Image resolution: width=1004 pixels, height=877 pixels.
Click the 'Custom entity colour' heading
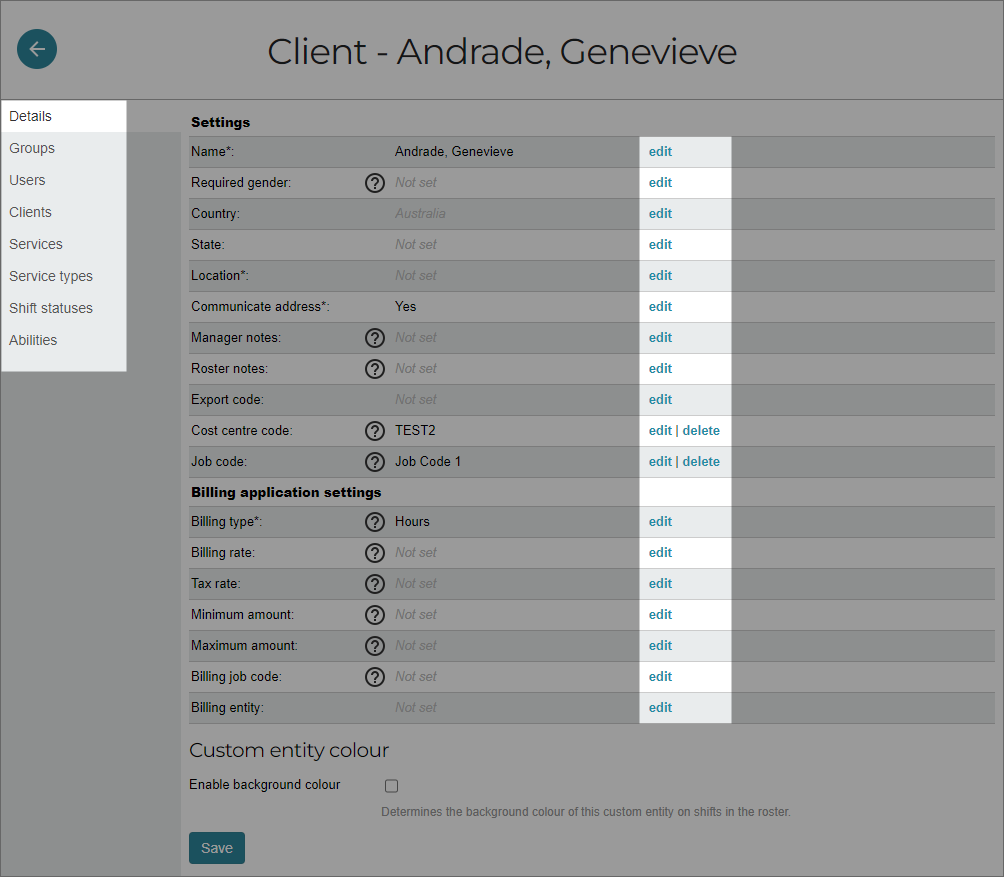click(x=289, y=750)
